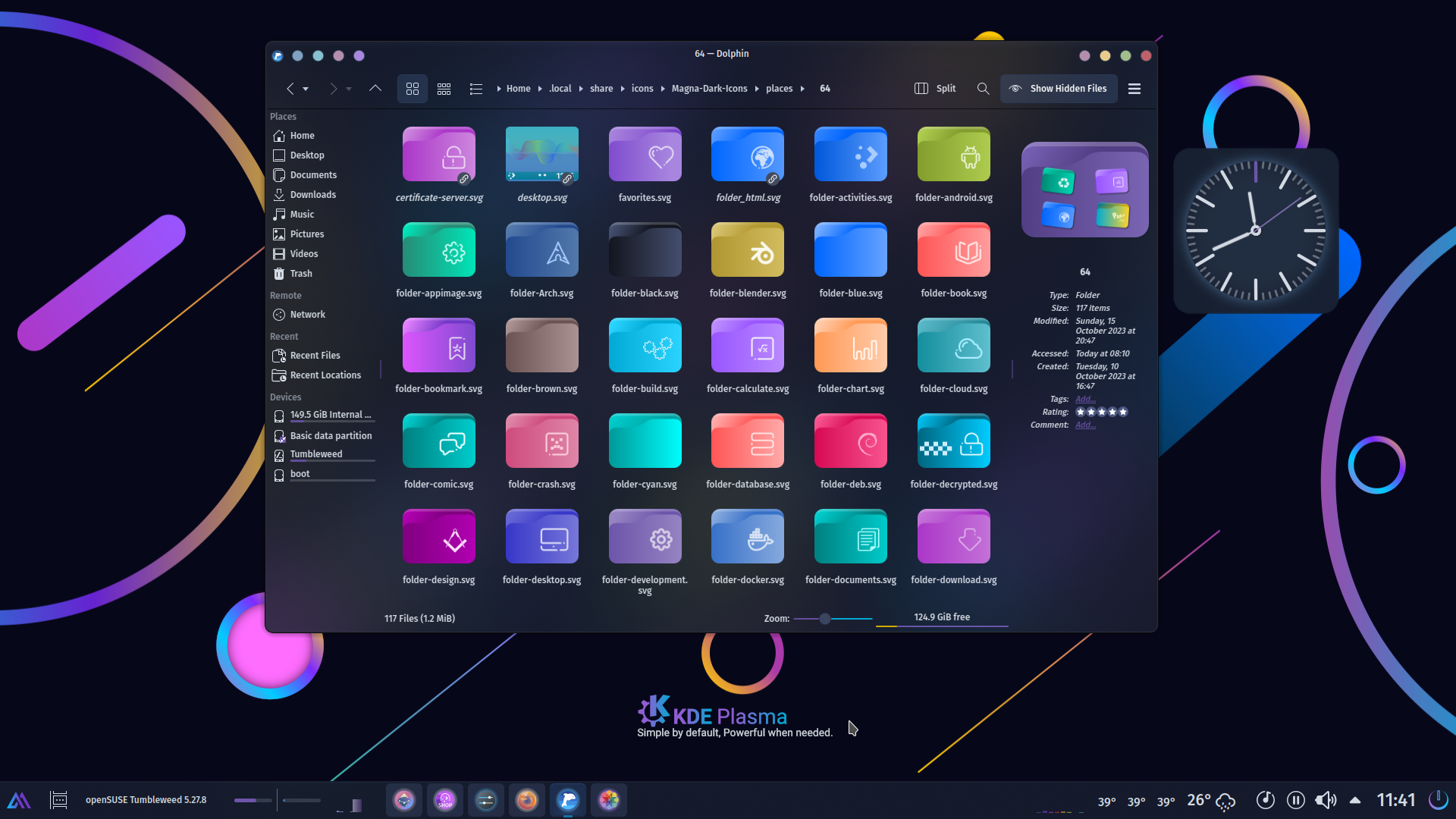The image size is (1456, 819).
Task: Click the 124.9 GiB free space bar
Action: pyautogui.click(x=942, y=619)
